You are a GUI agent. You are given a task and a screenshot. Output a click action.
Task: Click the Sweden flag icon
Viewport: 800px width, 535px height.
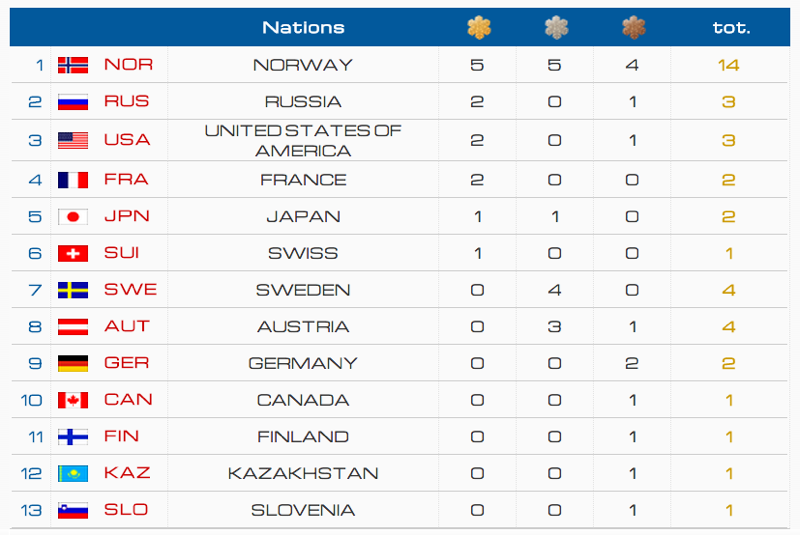pos(74,290)
